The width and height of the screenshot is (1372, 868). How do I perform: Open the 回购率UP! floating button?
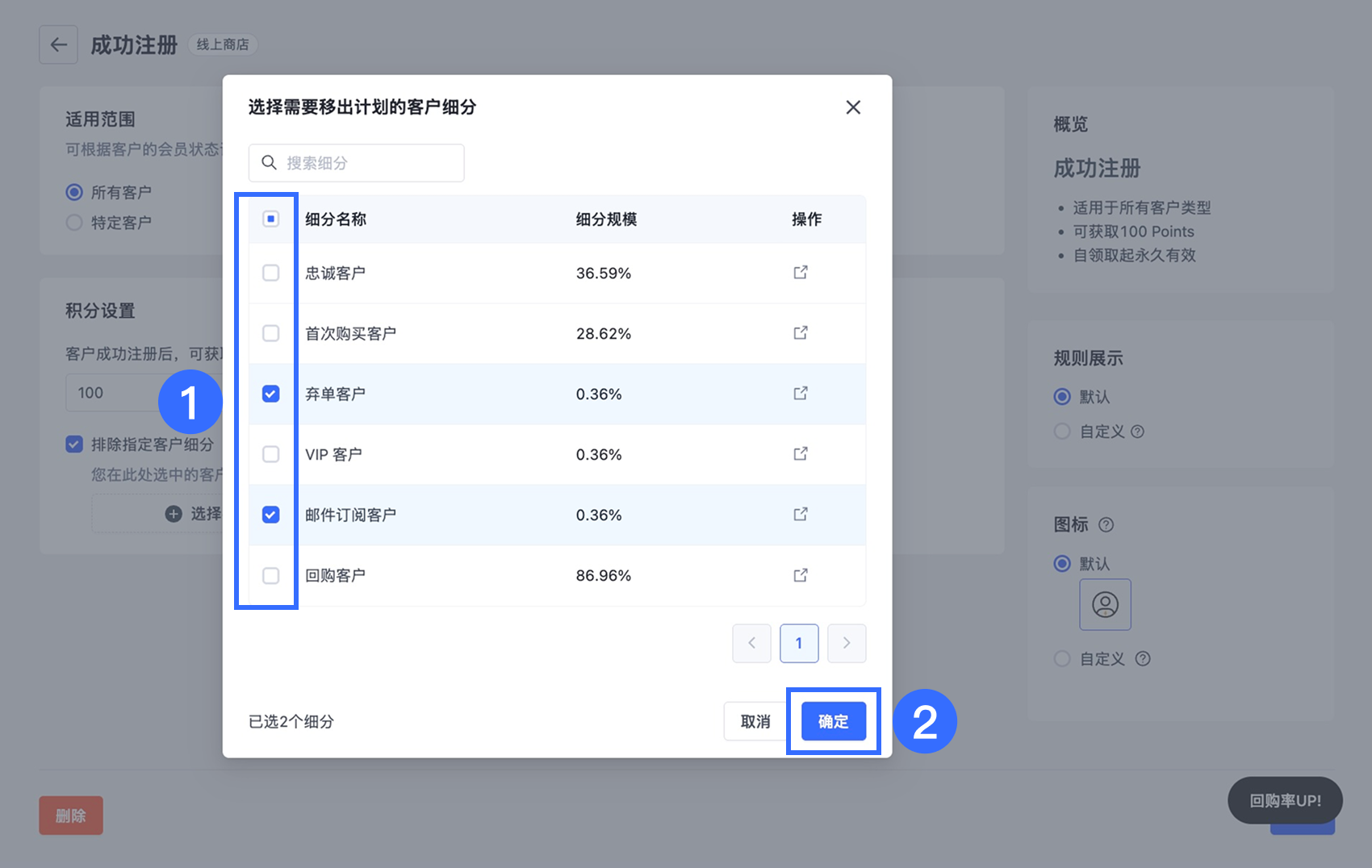click(x=1285, y=800)
